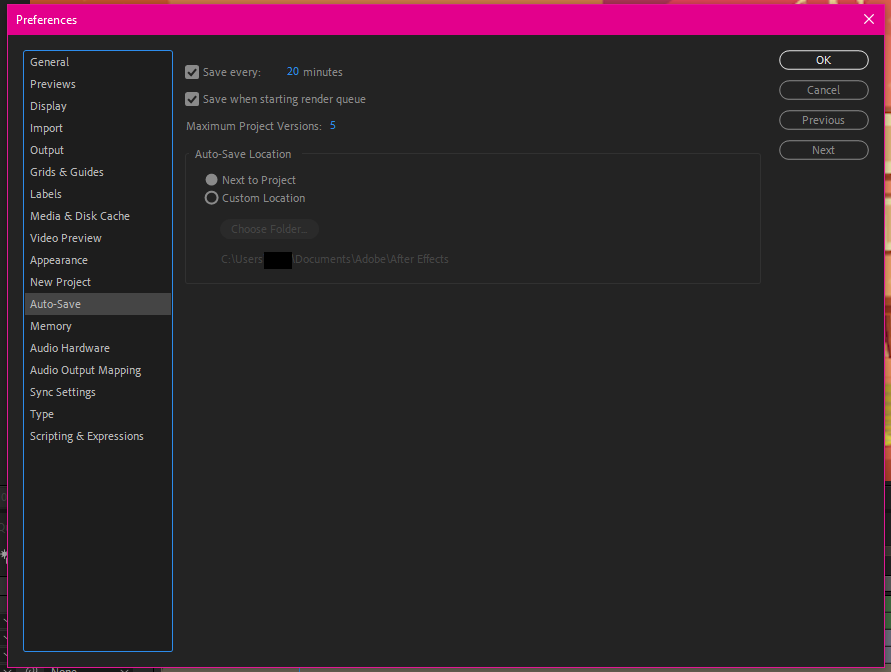Open Scripting & Expressions preferences
Screen dimensions: 891x672
click(x=87, y=435)
